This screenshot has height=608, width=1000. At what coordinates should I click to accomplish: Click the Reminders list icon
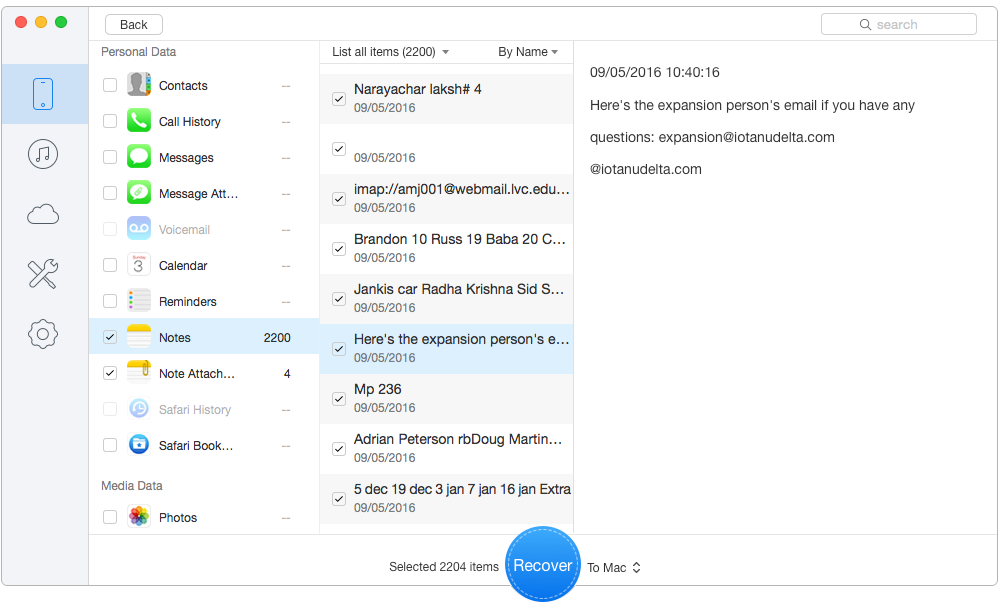coord(138,301)
